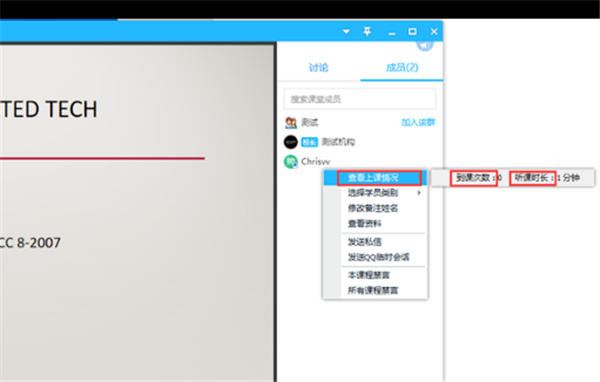
Task: Choose 查看上课情况 in the context menu
Action: [375, 178]
